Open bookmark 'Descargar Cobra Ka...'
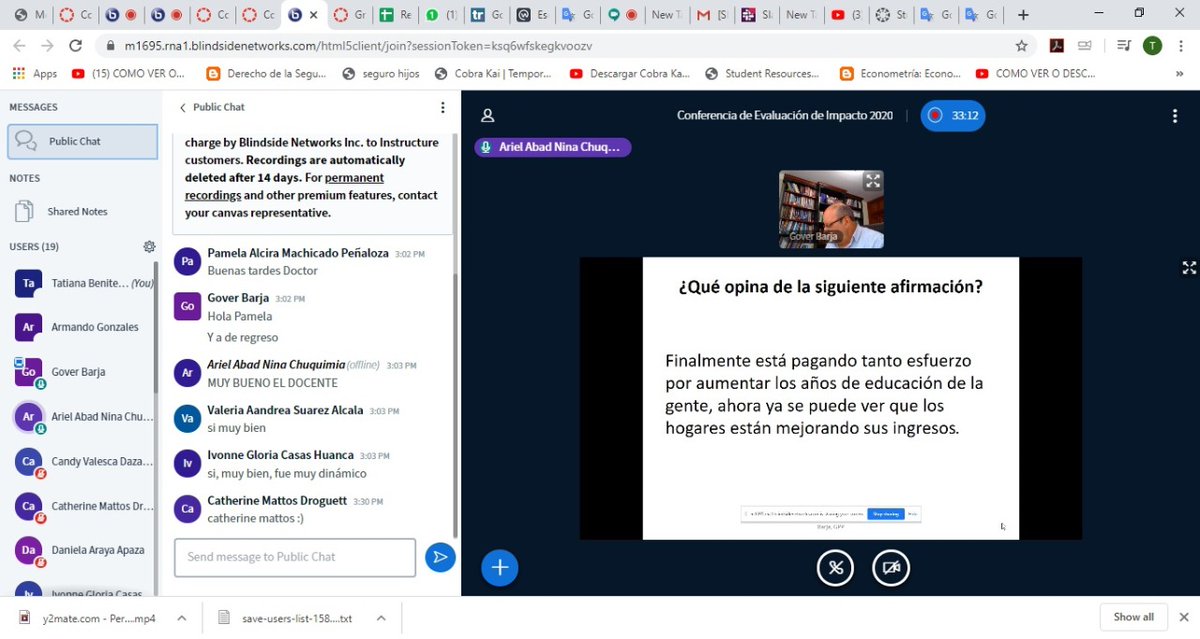This screenshot has height=639, width=1200. click(629, 74)
